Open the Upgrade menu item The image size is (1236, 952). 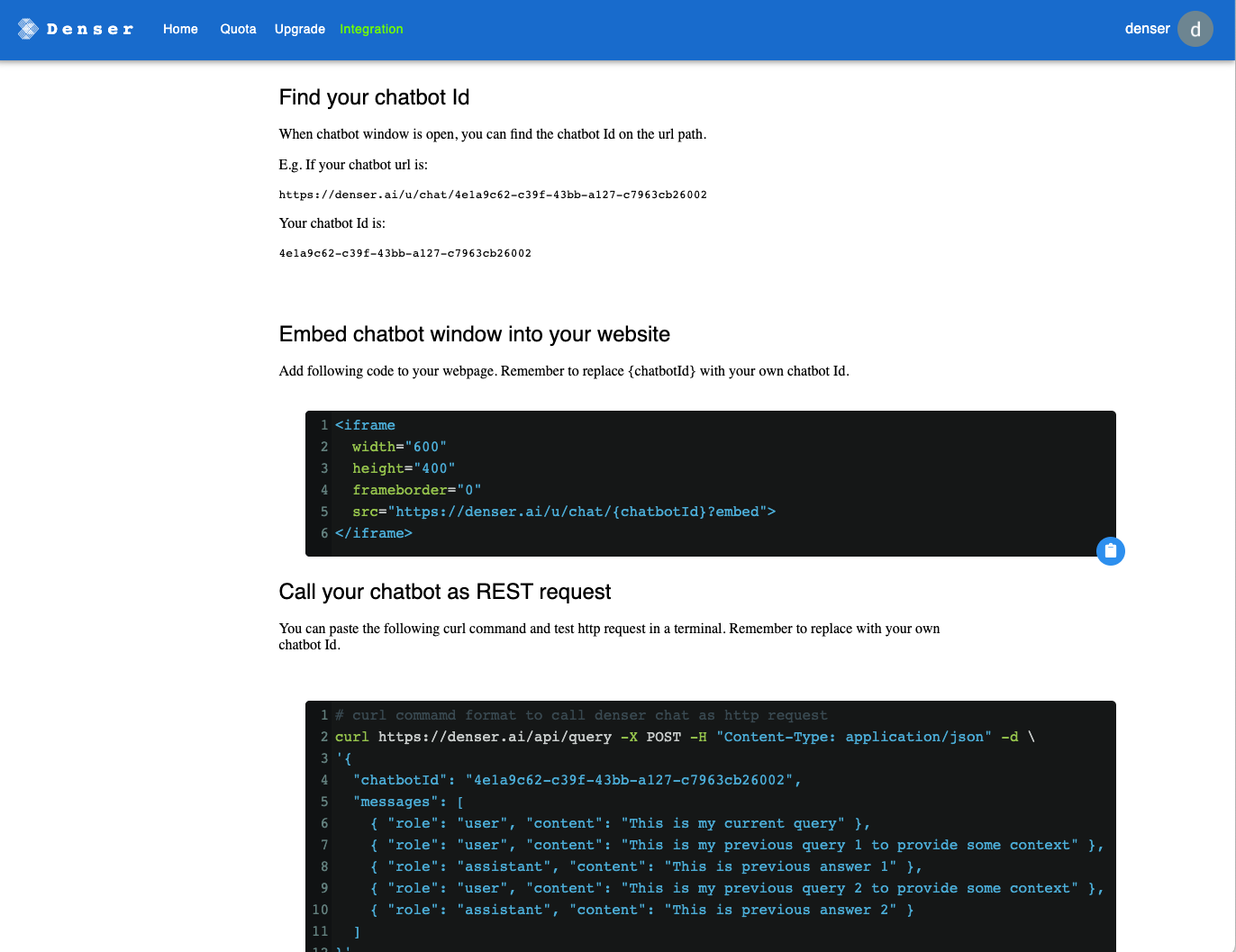tap(300, 29)
